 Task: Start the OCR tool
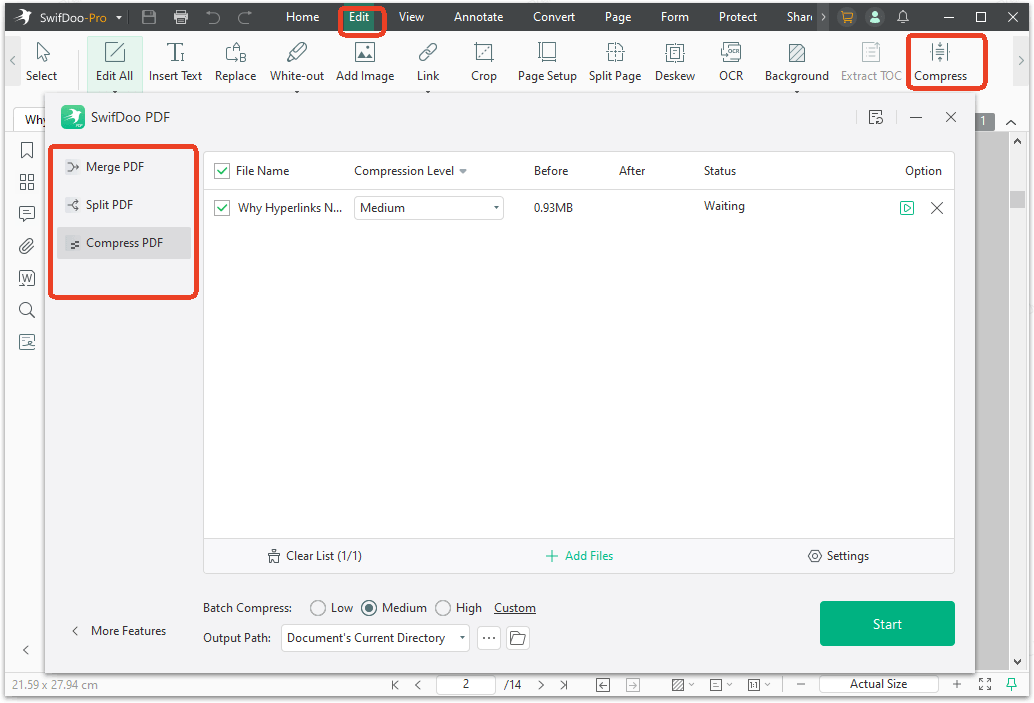click(731, 61)
